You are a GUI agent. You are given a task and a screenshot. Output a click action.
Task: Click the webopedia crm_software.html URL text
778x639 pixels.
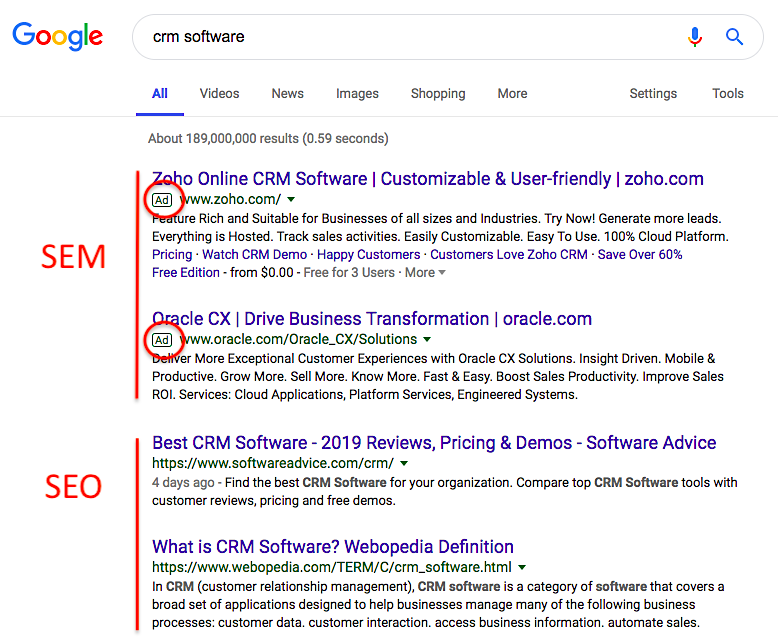point(332,567)
